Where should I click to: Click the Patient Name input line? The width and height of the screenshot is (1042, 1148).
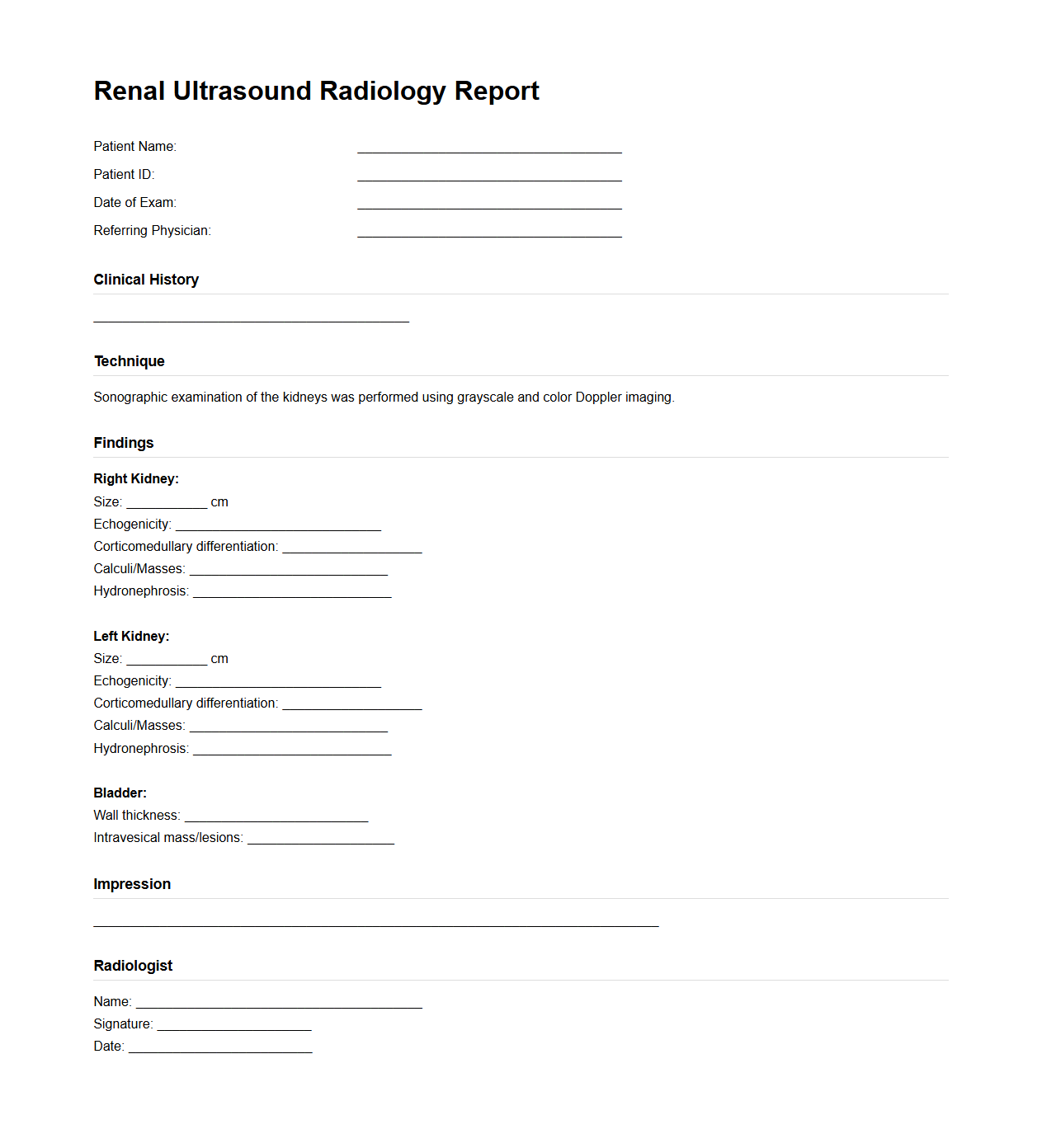point(487,148)
